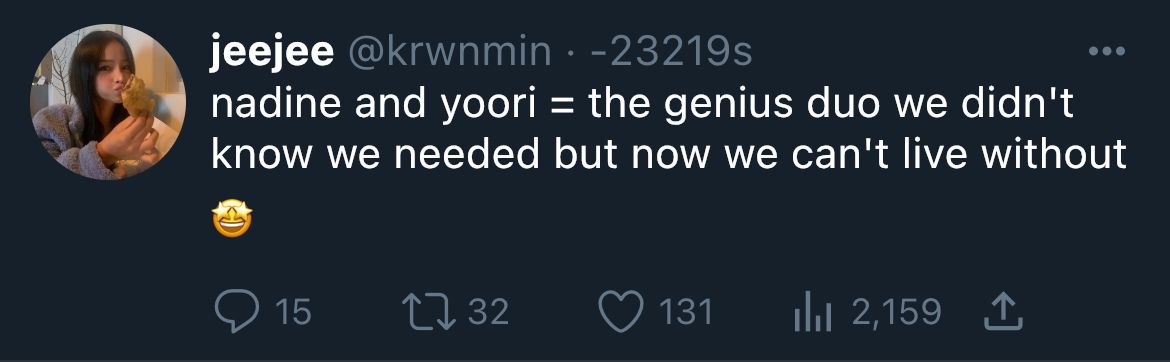Retweet using the looping arrows icon

pyautogui.click(x=428, y=311)
